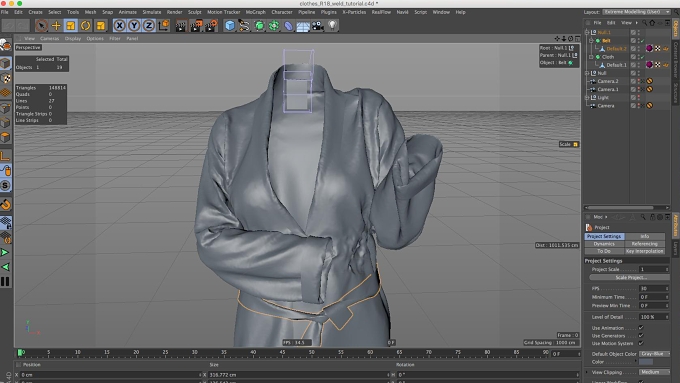Switch to the Info tab
This screenshot has height=383, width=680.
click(645, 236)
